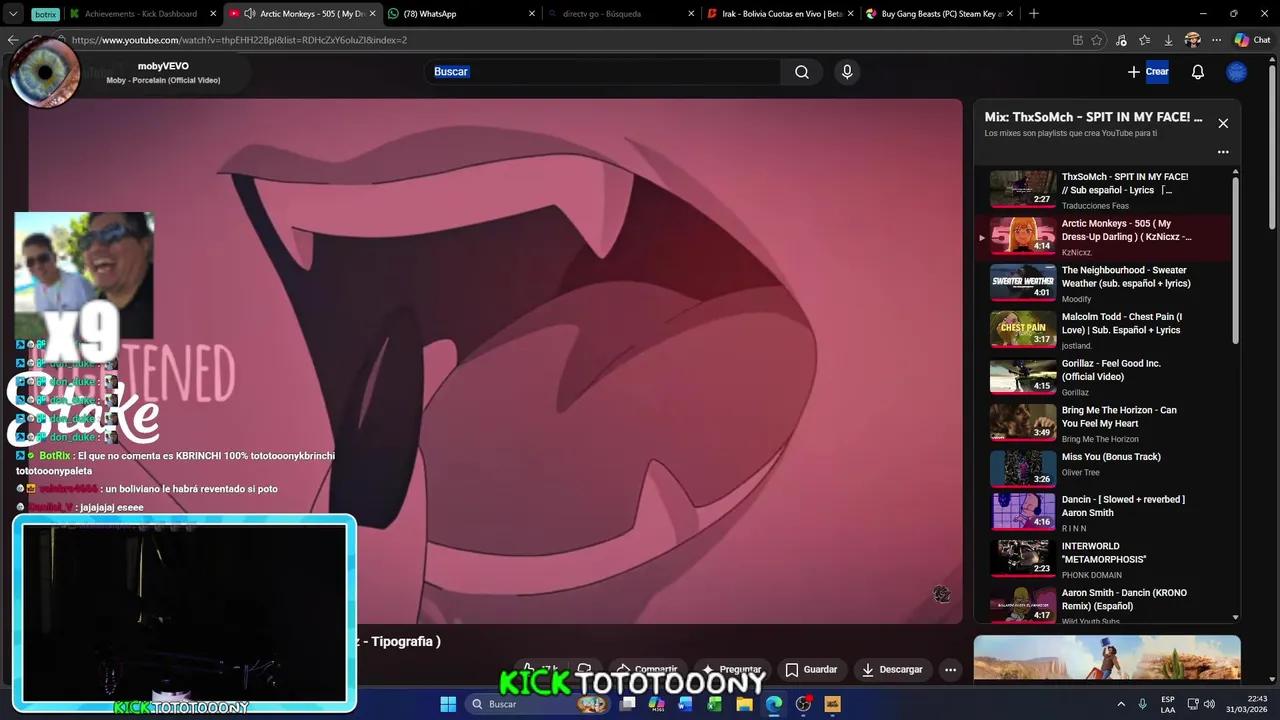Open the Windows Start menu
Screen dimensions: 1280x720
click(448, 704)
